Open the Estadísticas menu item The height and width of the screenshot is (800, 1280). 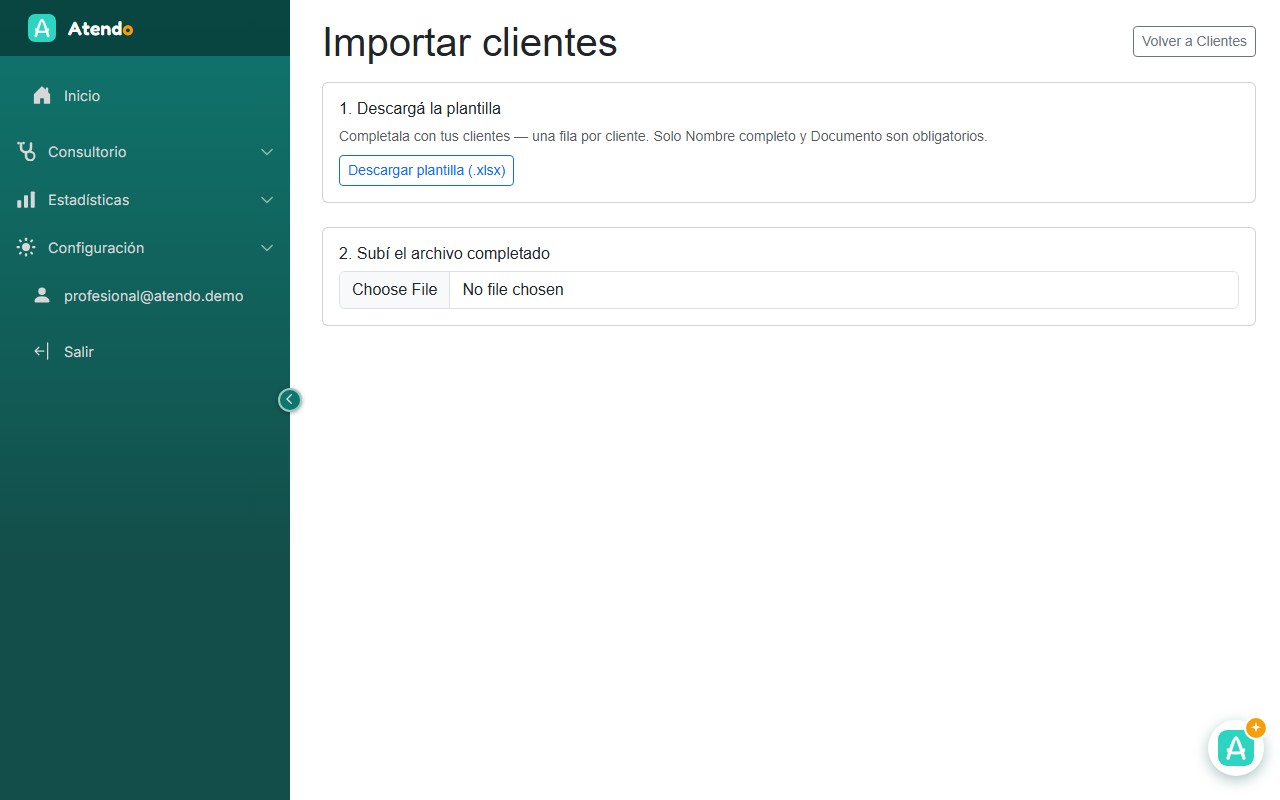pyautogui.click(x=145, y=200)
